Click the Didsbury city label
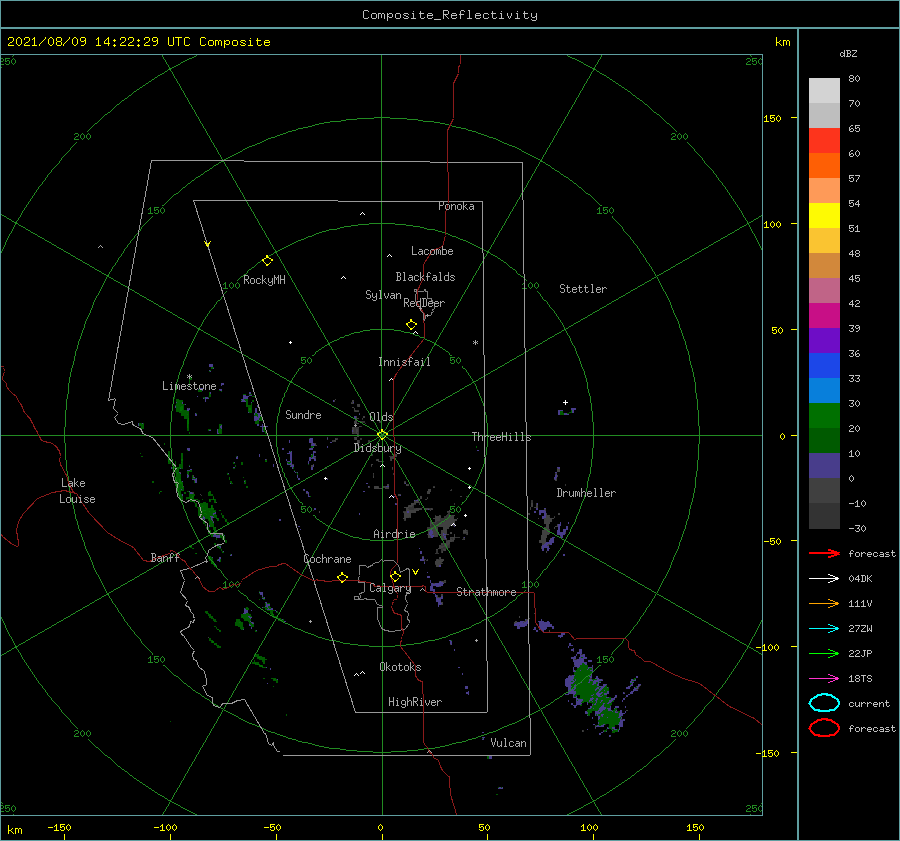The image size is (900, 841). coord(378,448)
